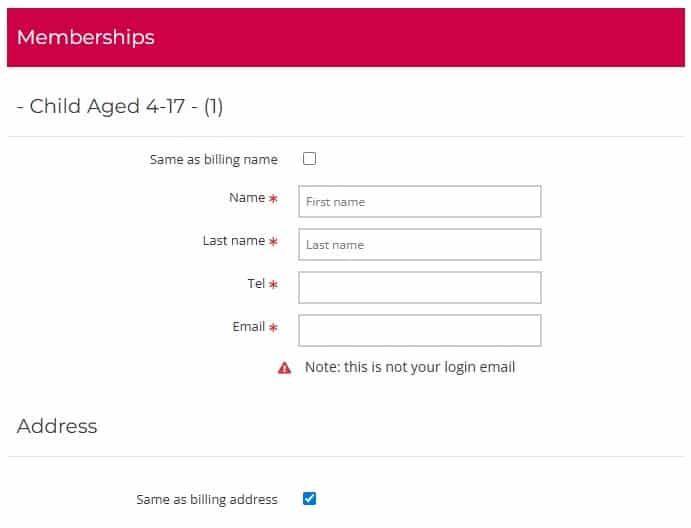Screen dimensions: 691x528
Task: Click the Email input field
Action: (420, 330)
